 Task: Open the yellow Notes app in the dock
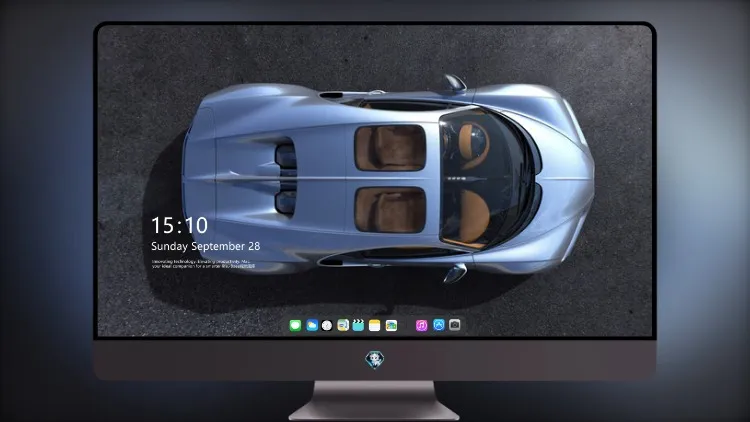tap(375, 325)
